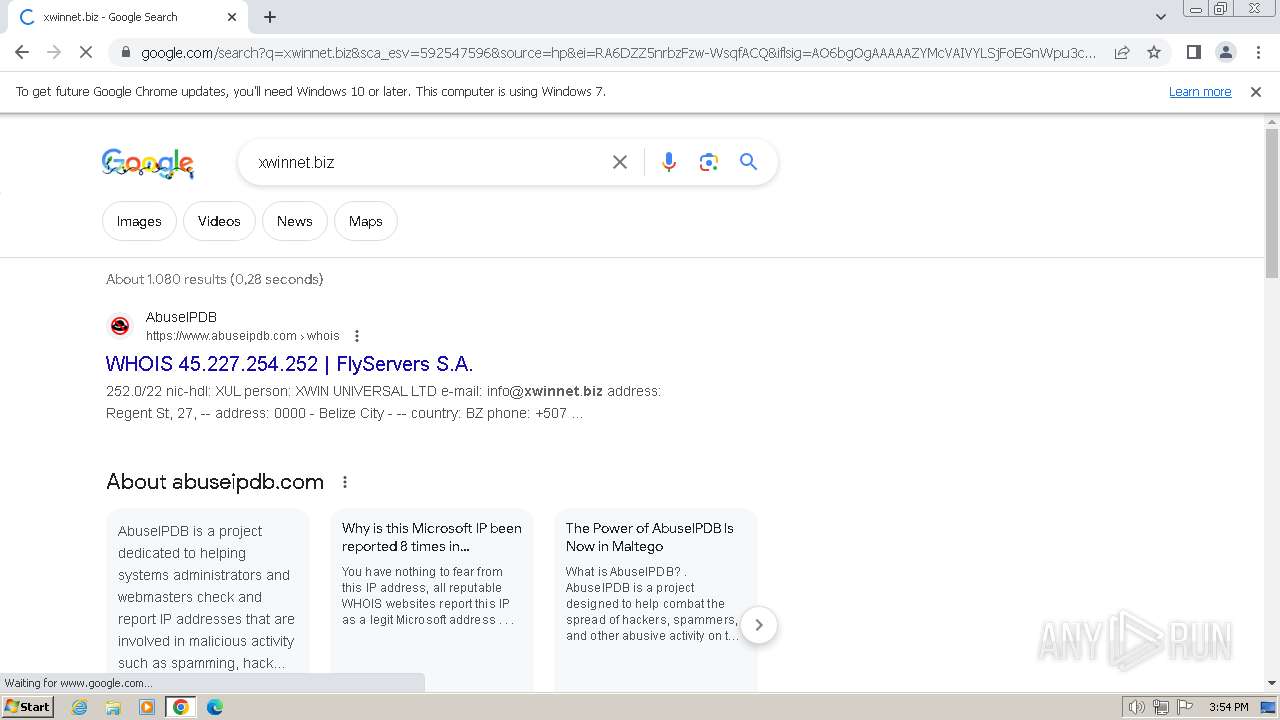1280x720 pixels.
Task: Start voice search with microphone
Action: [x=669, y=162]
